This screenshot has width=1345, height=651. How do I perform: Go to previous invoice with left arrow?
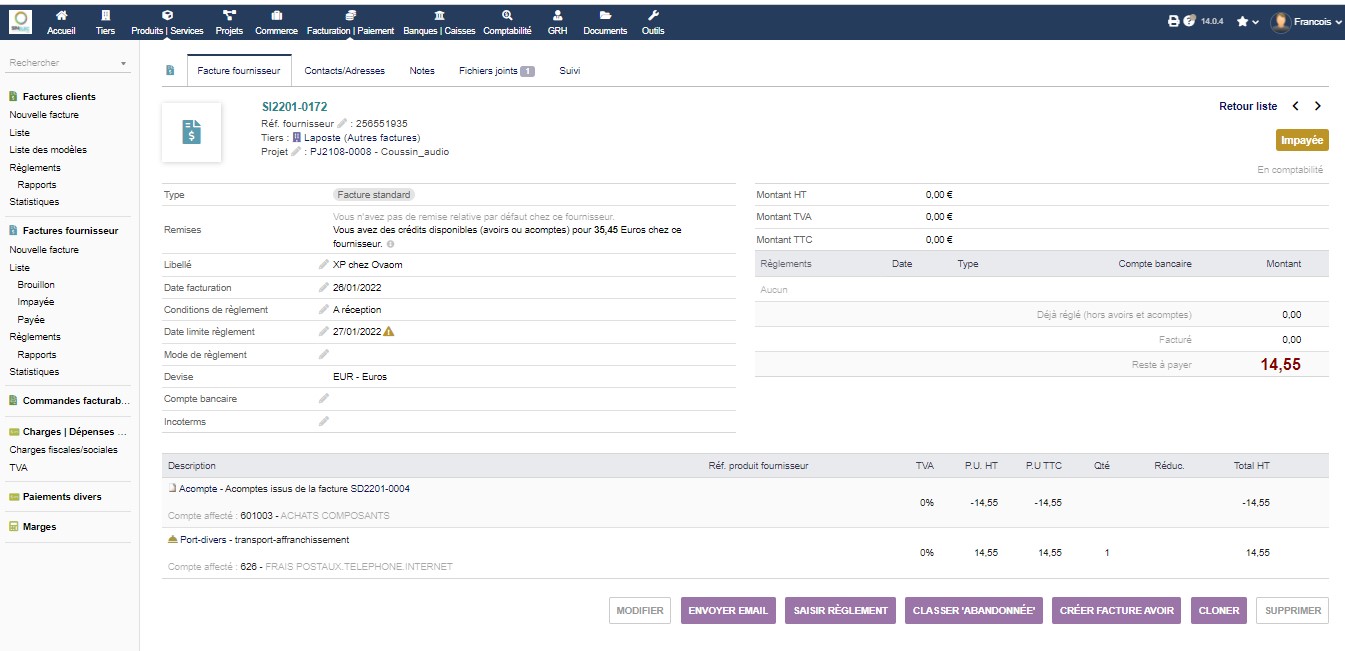(1296, 106)
